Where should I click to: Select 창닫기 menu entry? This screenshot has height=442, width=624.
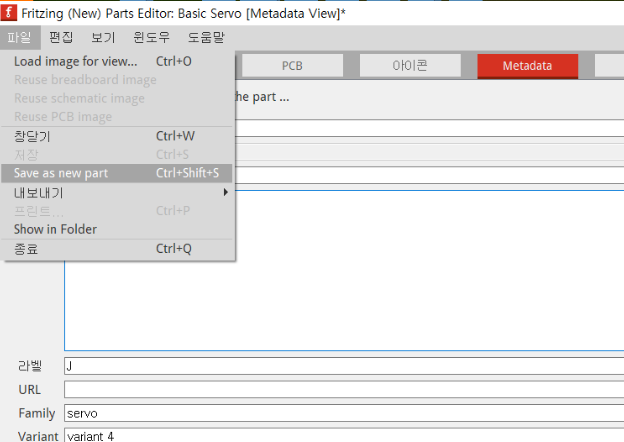pyautogui.click(x=117, y=136)
